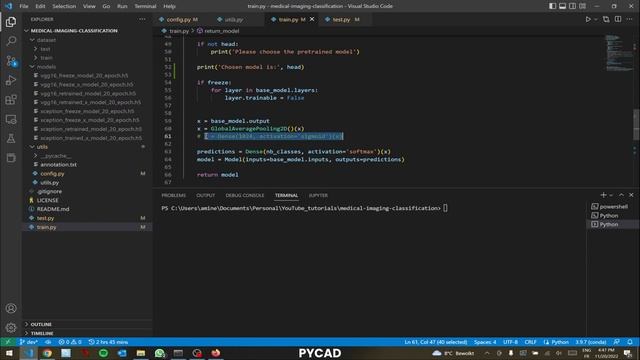640x360 pixels.
Task: Open the View menu
Action: tap(89, 6)
